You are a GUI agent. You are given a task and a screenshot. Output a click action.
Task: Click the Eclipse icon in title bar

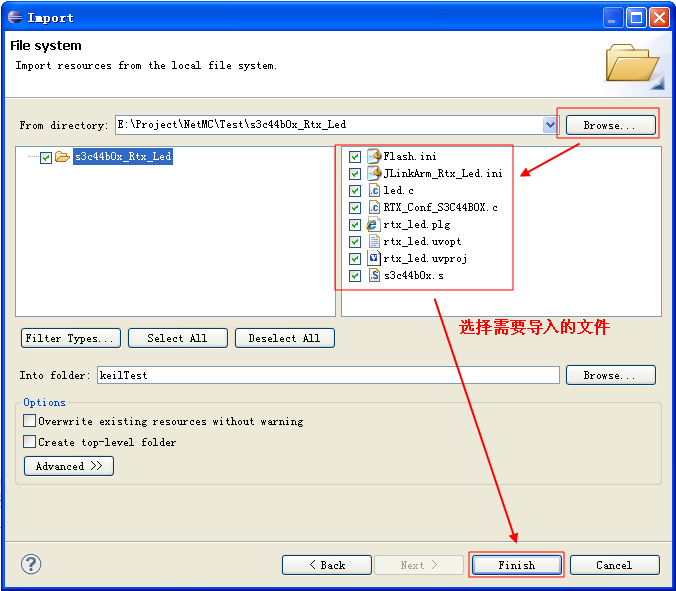(x=15, y=17)
